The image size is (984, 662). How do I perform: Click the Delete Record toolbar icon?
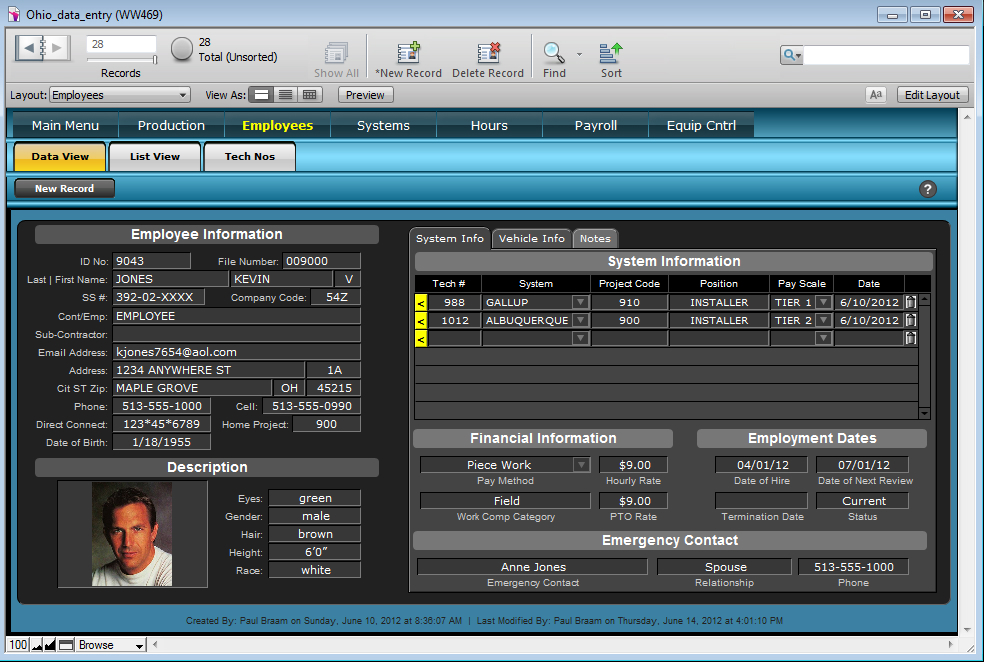488,54
